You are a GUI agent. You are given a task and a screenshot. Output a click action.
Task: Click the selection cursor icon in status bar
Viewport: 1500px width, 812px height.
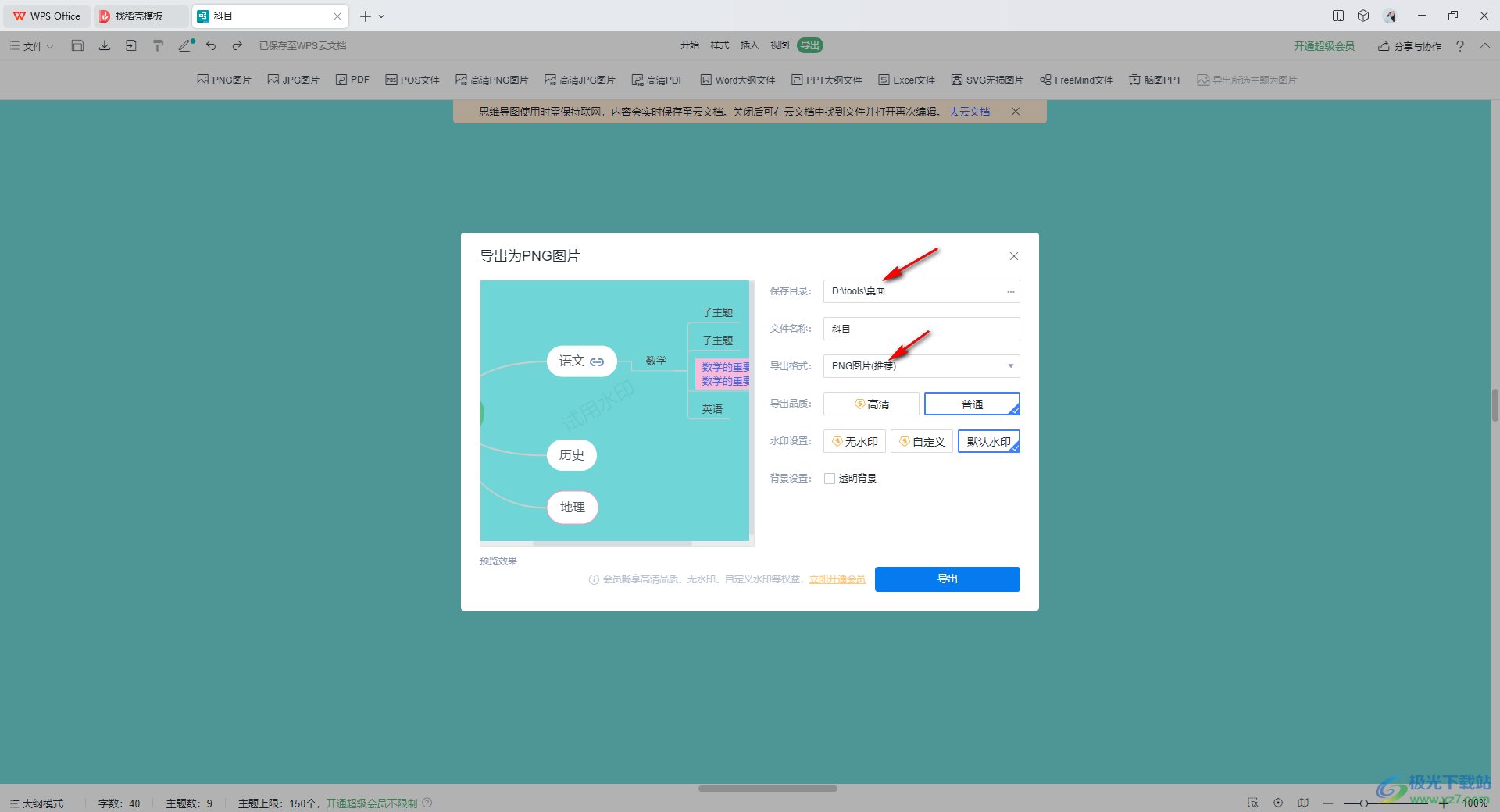1253,803
